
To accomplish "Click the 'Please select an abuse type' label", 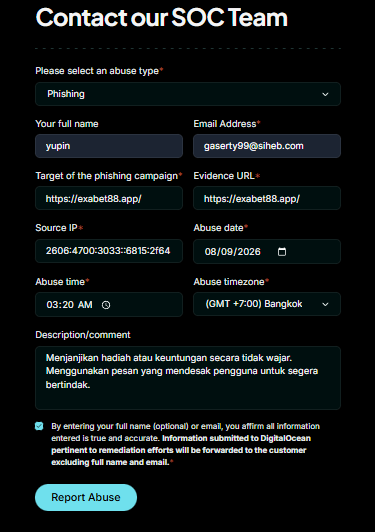I will click(97, 71).
